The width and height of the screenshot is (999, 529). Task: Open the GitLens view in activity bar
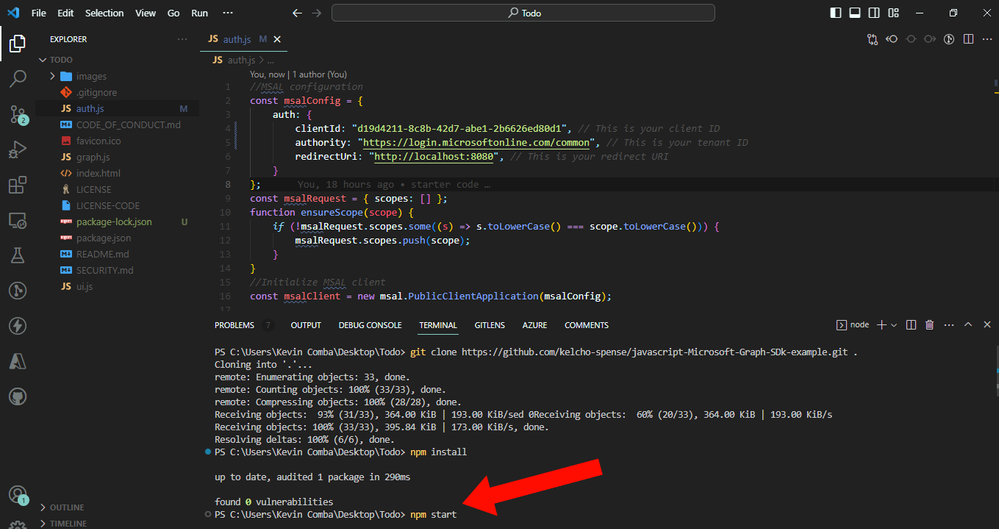click(18, 291)
